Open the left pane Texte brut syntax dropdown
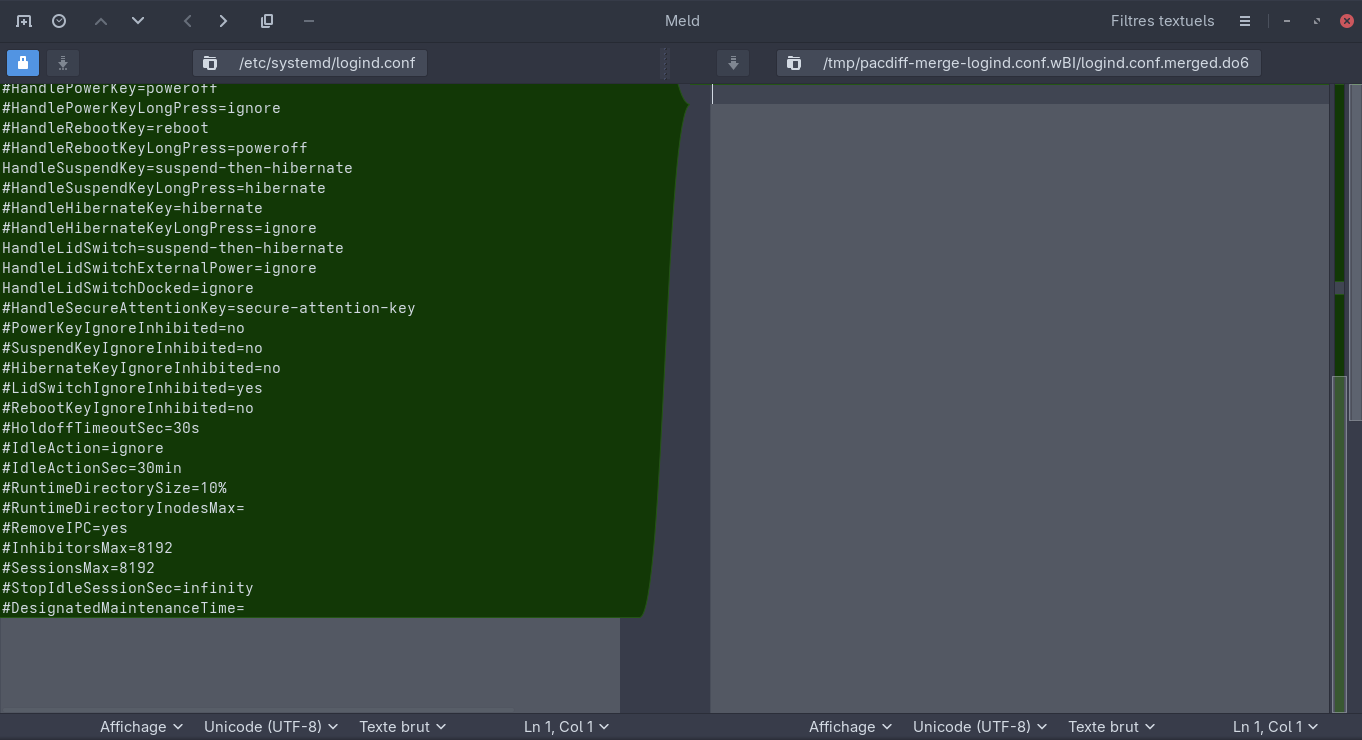Screen dimensions: 1362x740 pyautogui.click(x=402, y=727)
